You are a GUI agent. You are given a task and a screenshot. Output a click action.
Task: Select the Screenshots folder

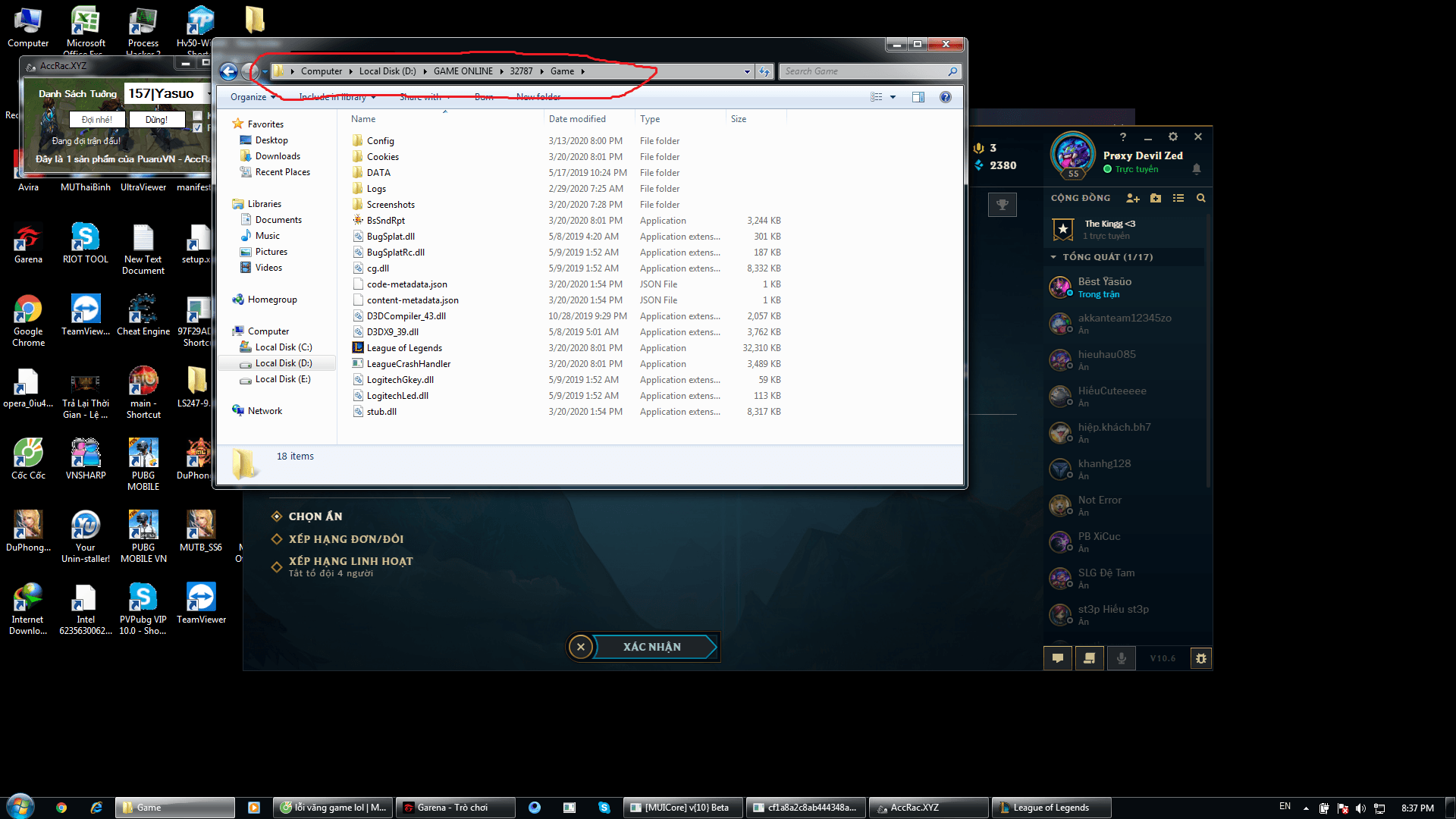coord(391,205)
